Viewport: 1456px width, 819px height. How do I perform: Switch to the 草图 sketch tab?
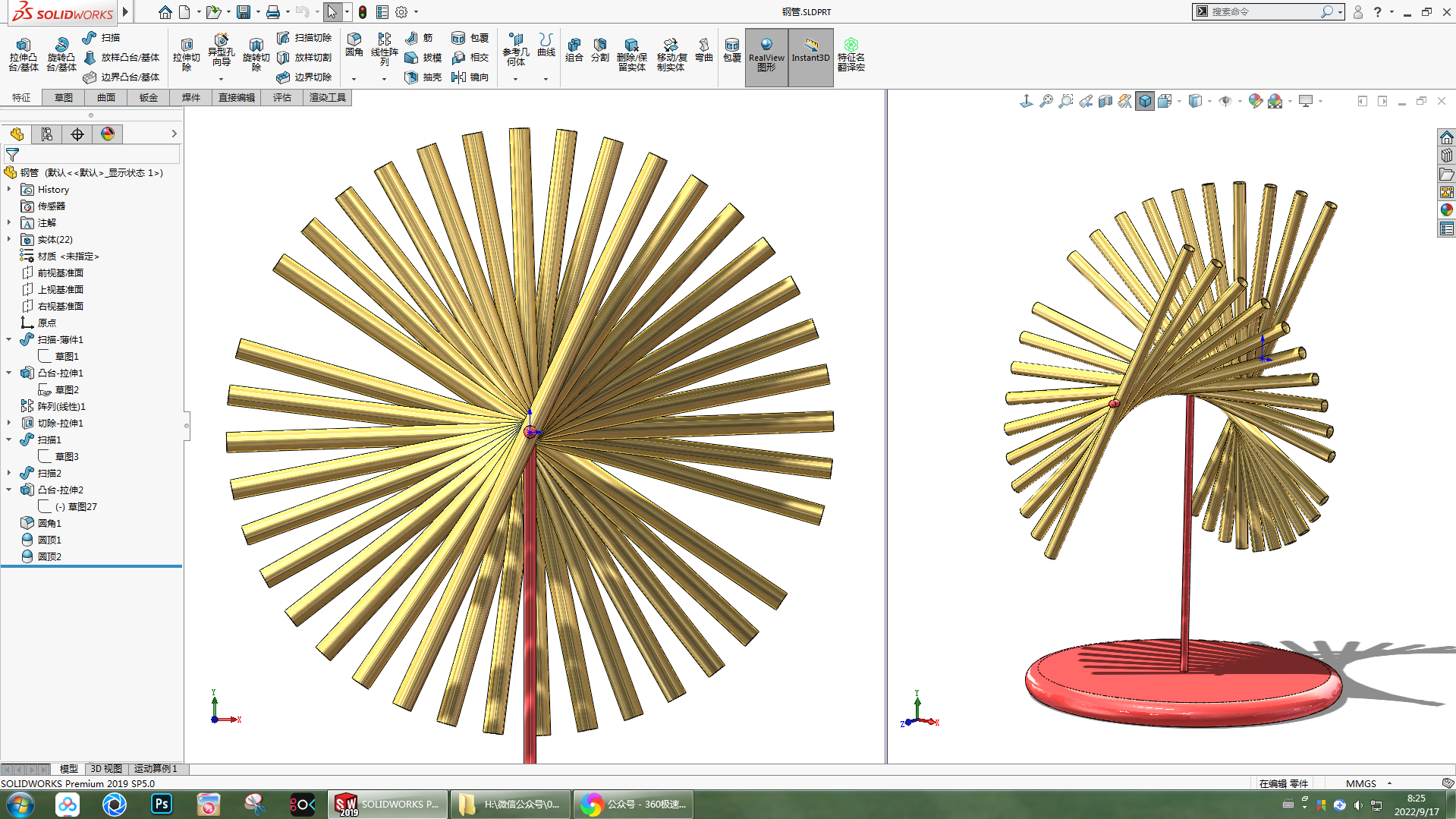click(64, 98)
